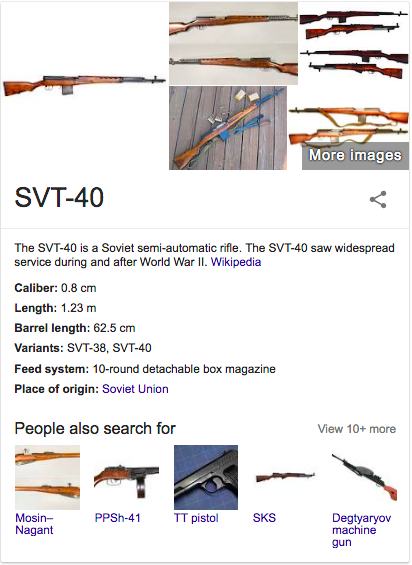
Task: Open the More images overlay
Action: pyautogui.click(x=355, y=155)
